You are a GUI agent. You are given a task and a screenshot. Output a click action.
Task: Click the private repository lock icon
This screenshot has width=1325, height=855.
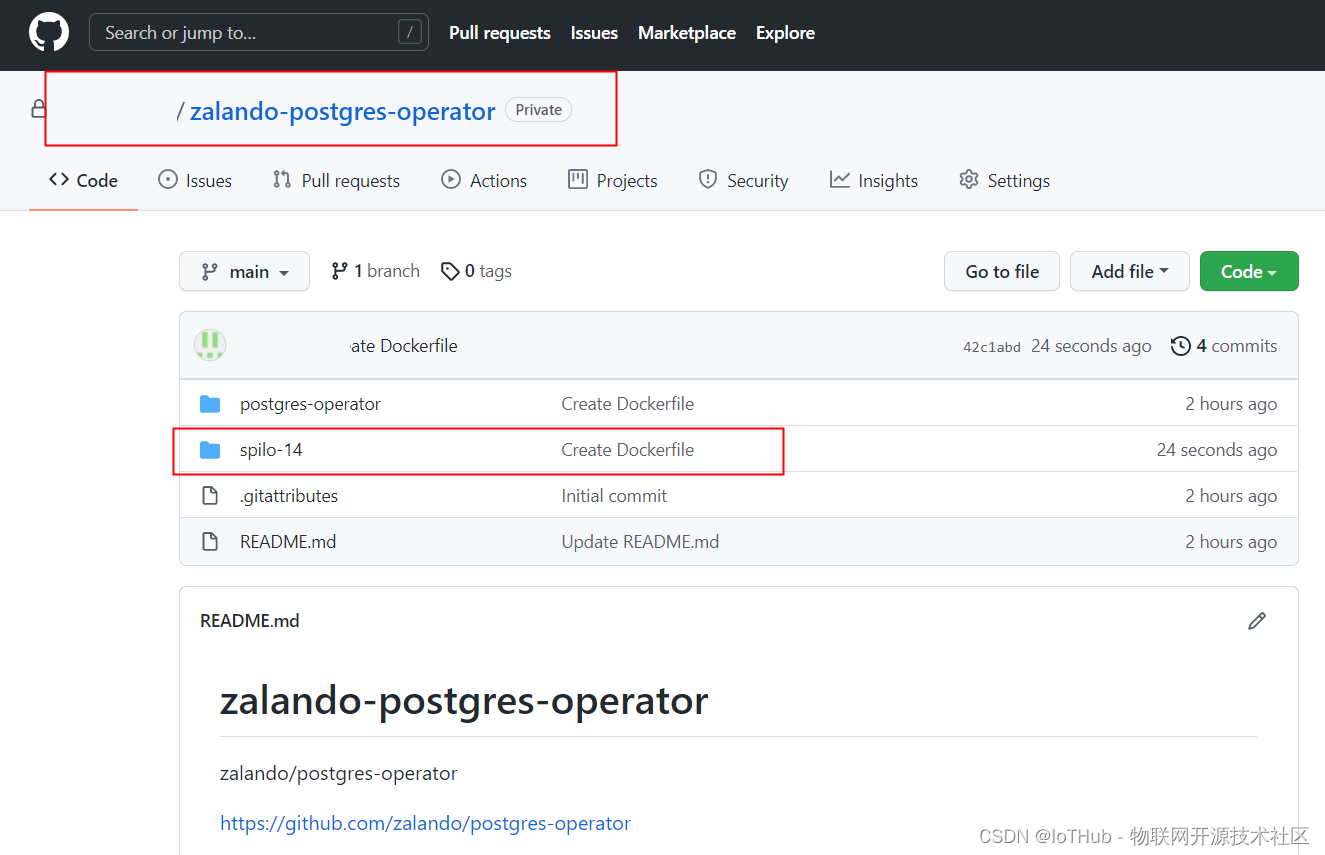tap(38, 108)
